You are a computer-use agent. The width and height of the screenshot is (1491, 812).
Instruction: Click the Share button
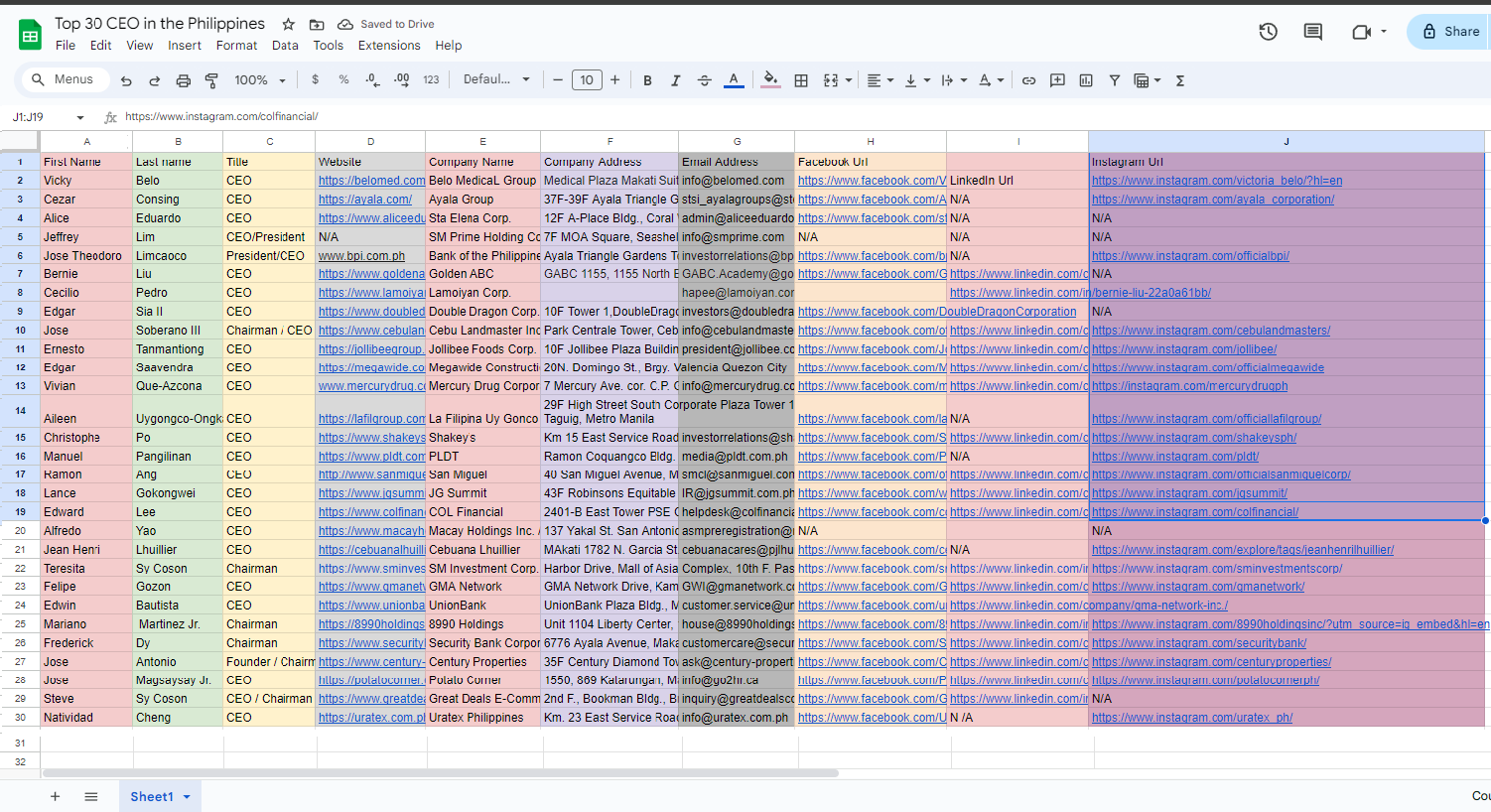coord(1451,32)
